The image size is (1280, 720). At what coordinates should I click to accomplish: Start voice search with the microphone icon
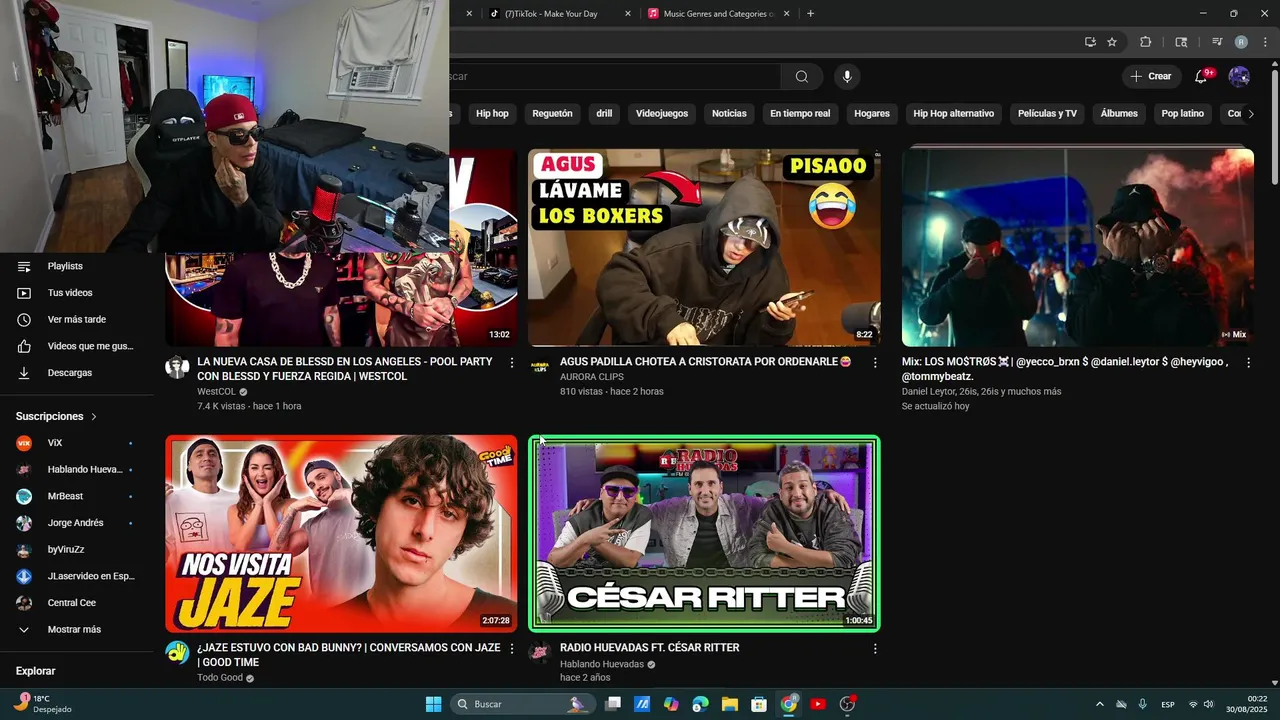tap(847, 77)
